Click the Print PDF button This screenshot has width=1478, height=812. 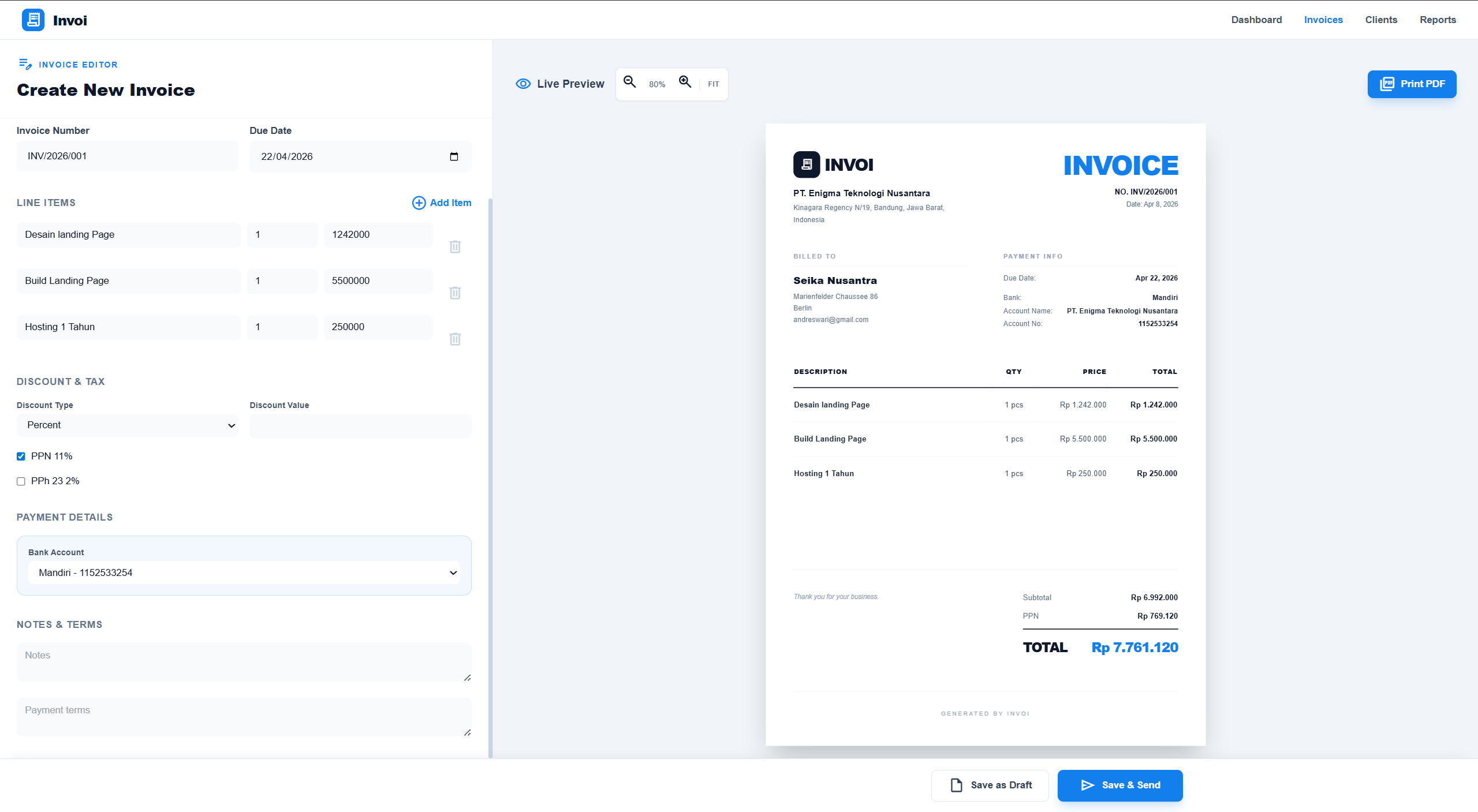point(1412,84)
